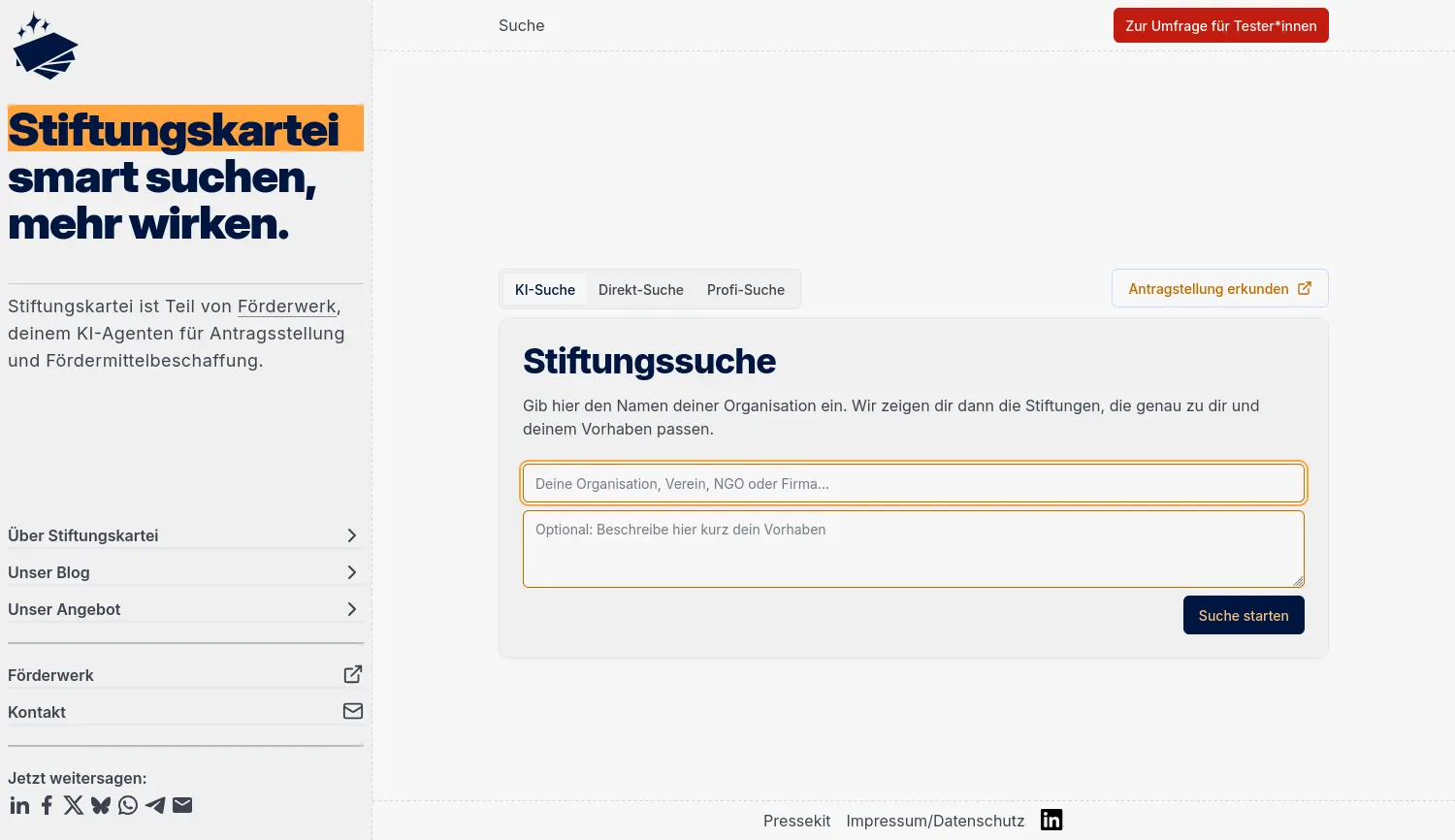The height and width of the screenshot is (840, 1455).
Task: Open the Impressum/Datenschutz footer link
Action: coord(934,821)
